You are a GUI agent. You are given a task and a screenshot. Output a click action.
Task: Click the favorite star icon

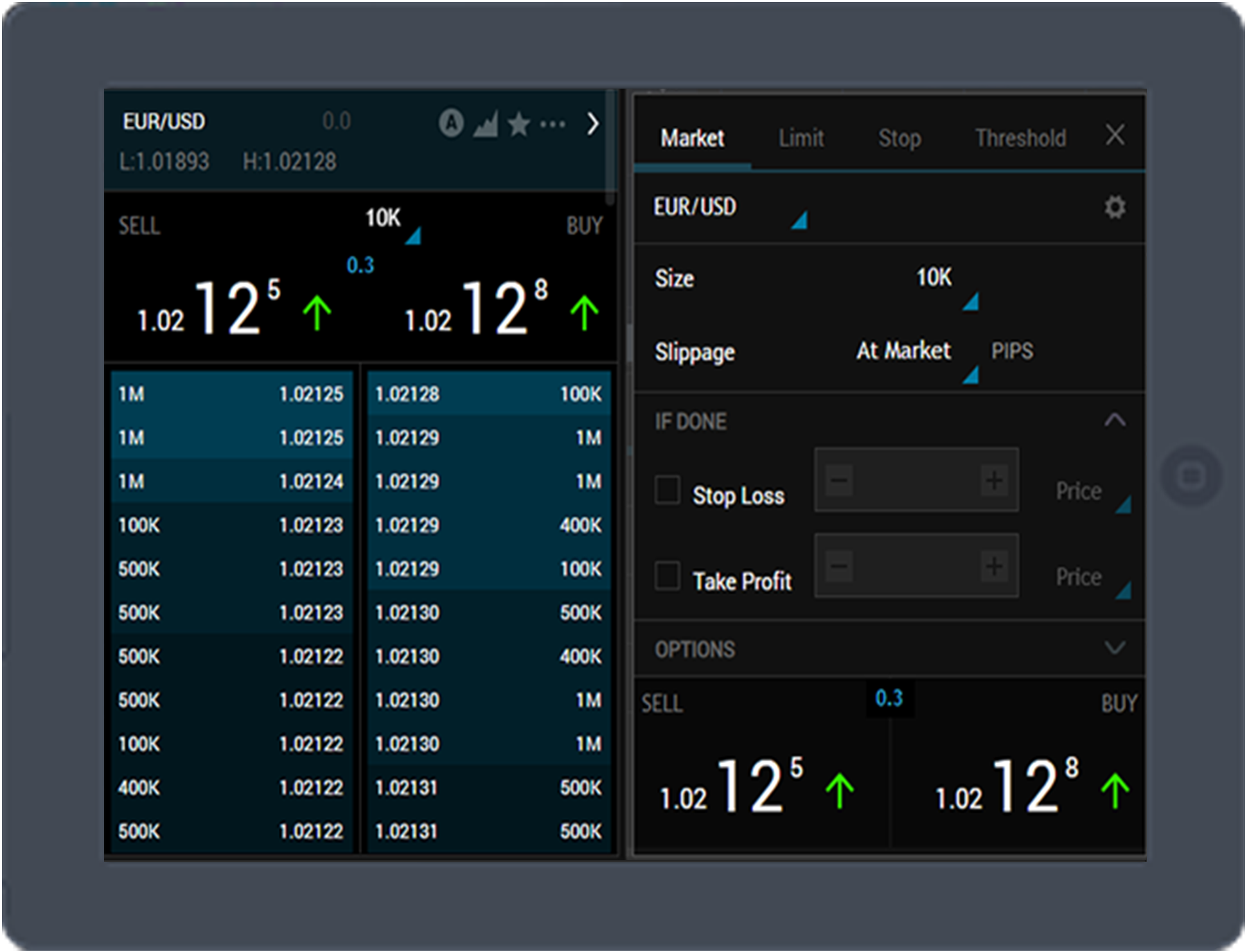tap(518, 123)
